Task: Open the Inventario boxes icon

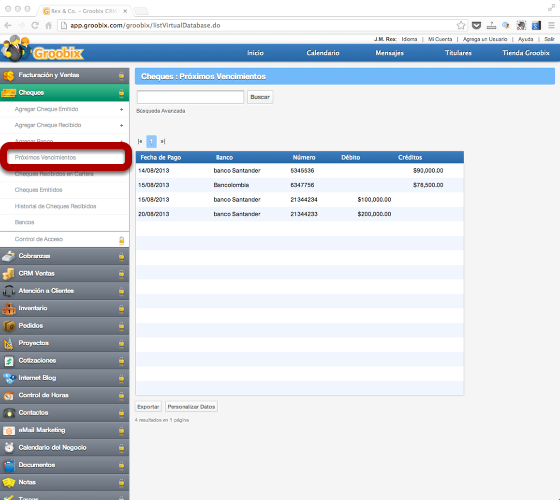Action: 9,308
